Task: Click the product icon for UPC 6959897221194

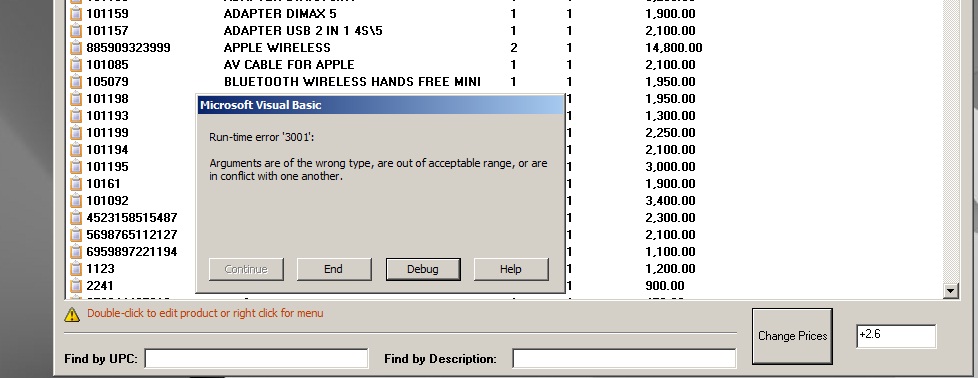Action: click(x=75, y=251)
